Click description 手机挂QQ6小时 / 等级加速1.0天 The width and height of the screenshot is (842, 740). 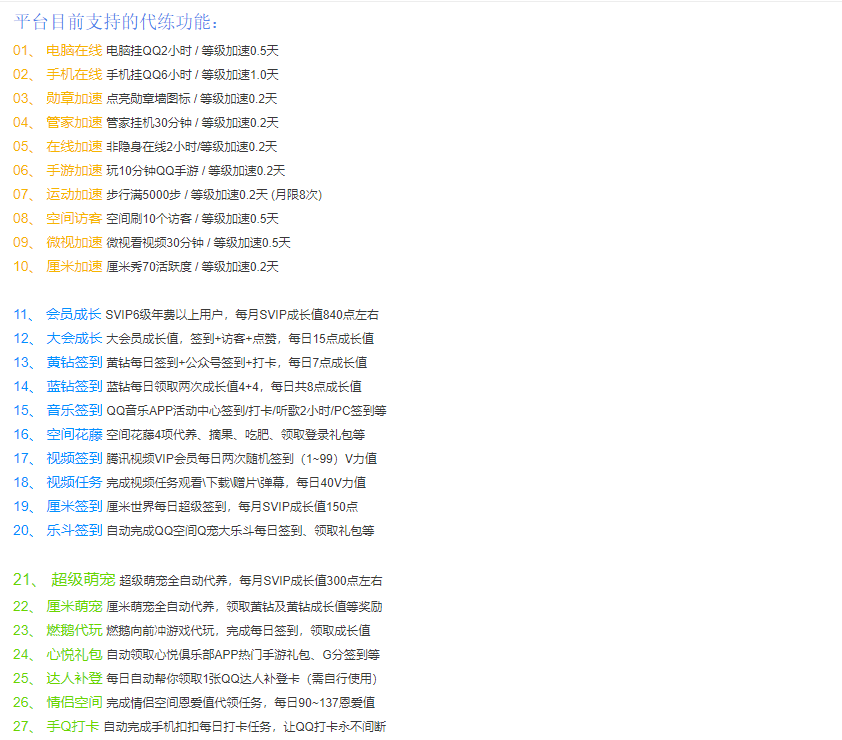click(x=192, y=75)
